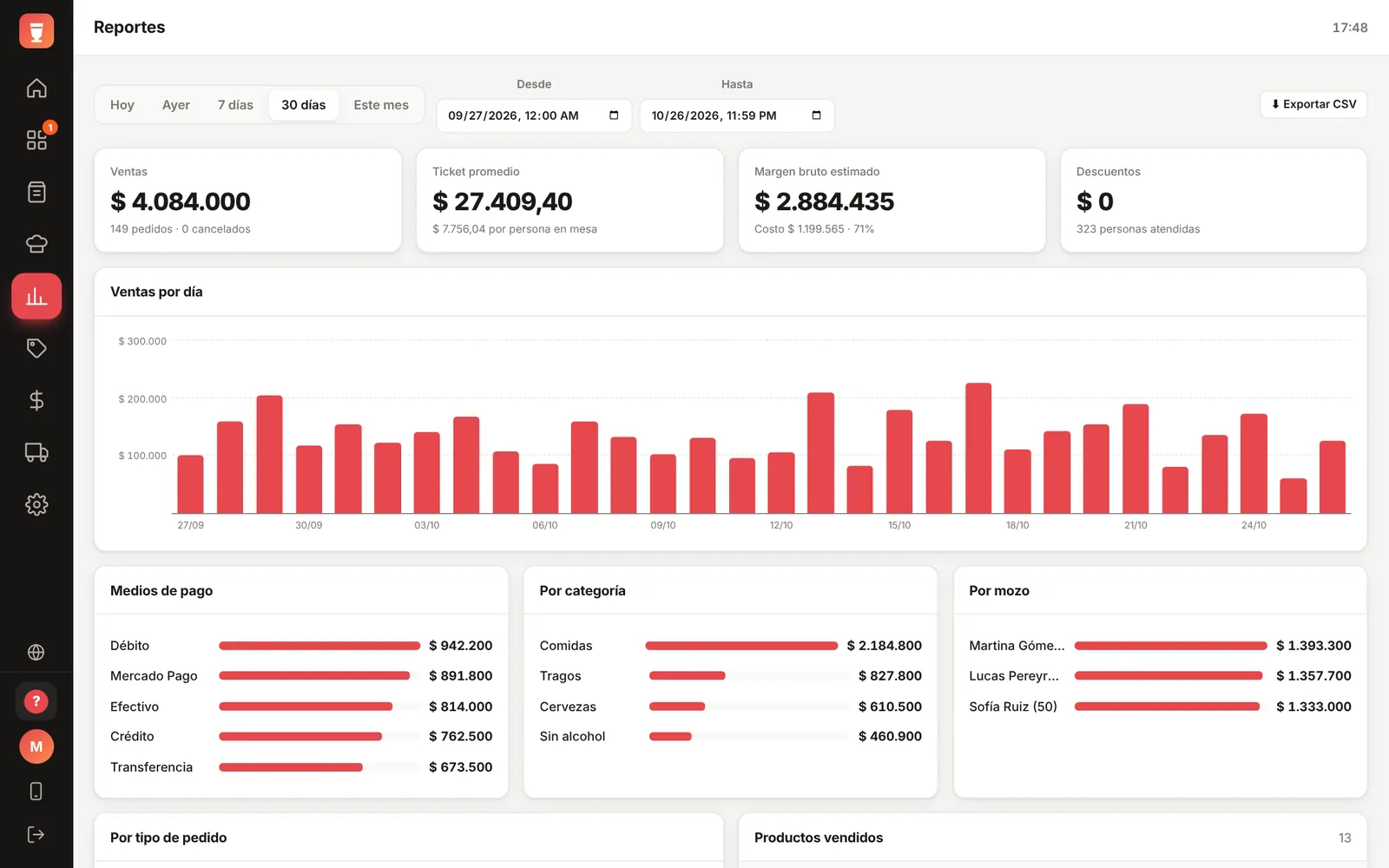This screenshot has height=868, width=1389.
Task: Click the Martina Góme... amount $ 1.393.300
Action: 1313,646
